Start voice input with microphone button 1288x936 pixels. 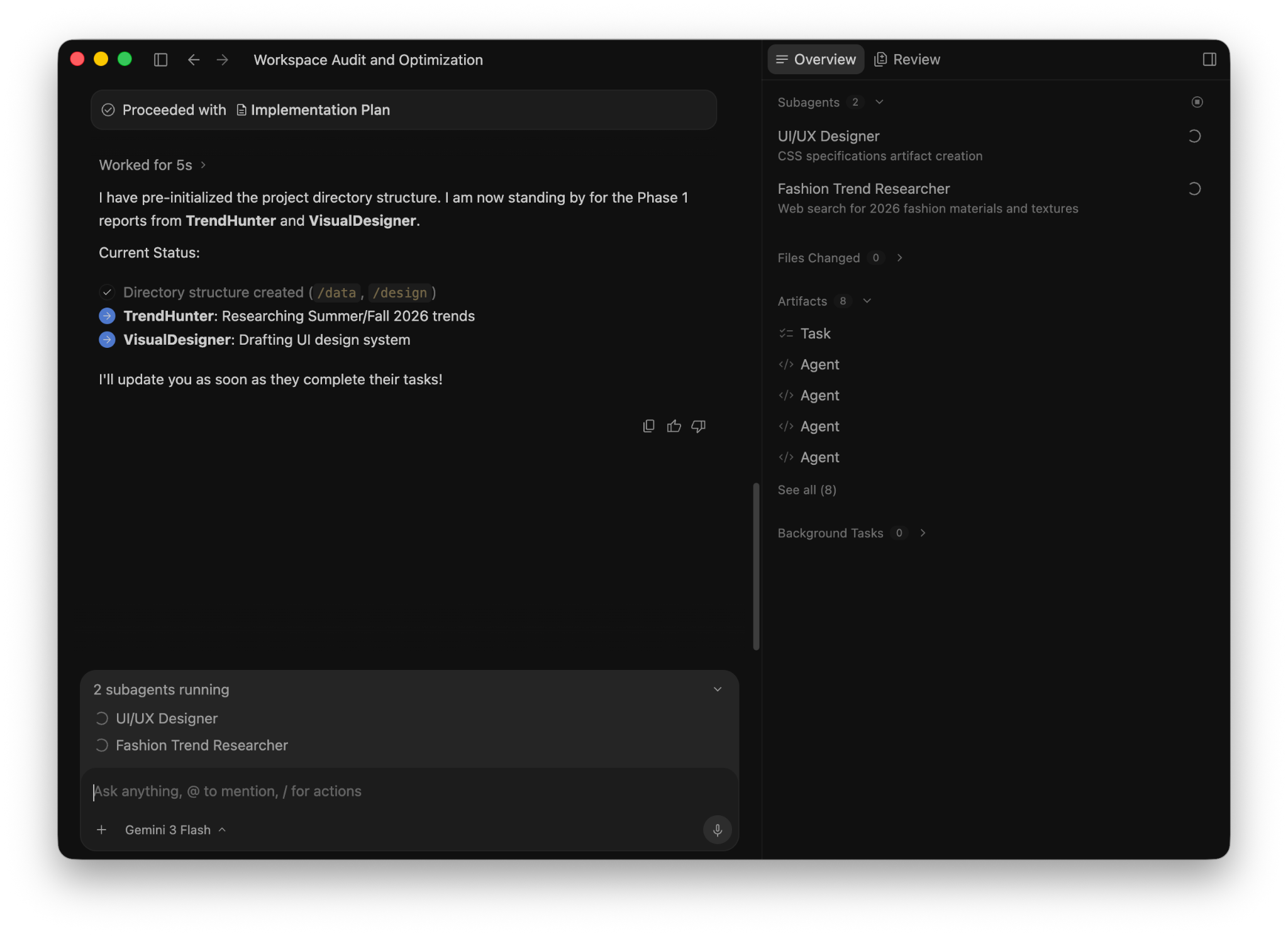[x=717, y=830]
